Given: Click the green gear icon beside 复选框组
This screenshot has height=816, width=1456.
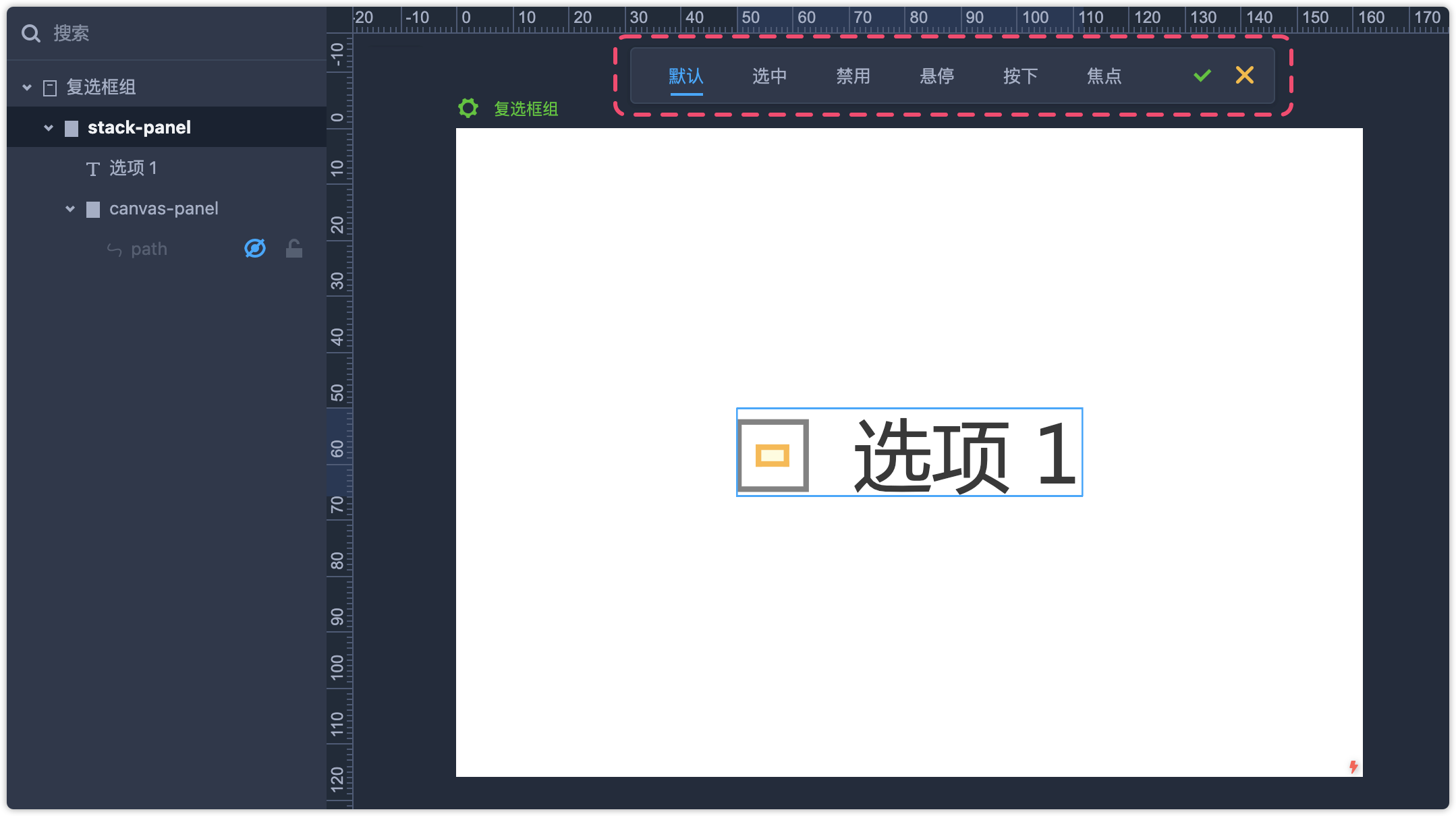Looking at the screenshot, I should click(468, 108).
